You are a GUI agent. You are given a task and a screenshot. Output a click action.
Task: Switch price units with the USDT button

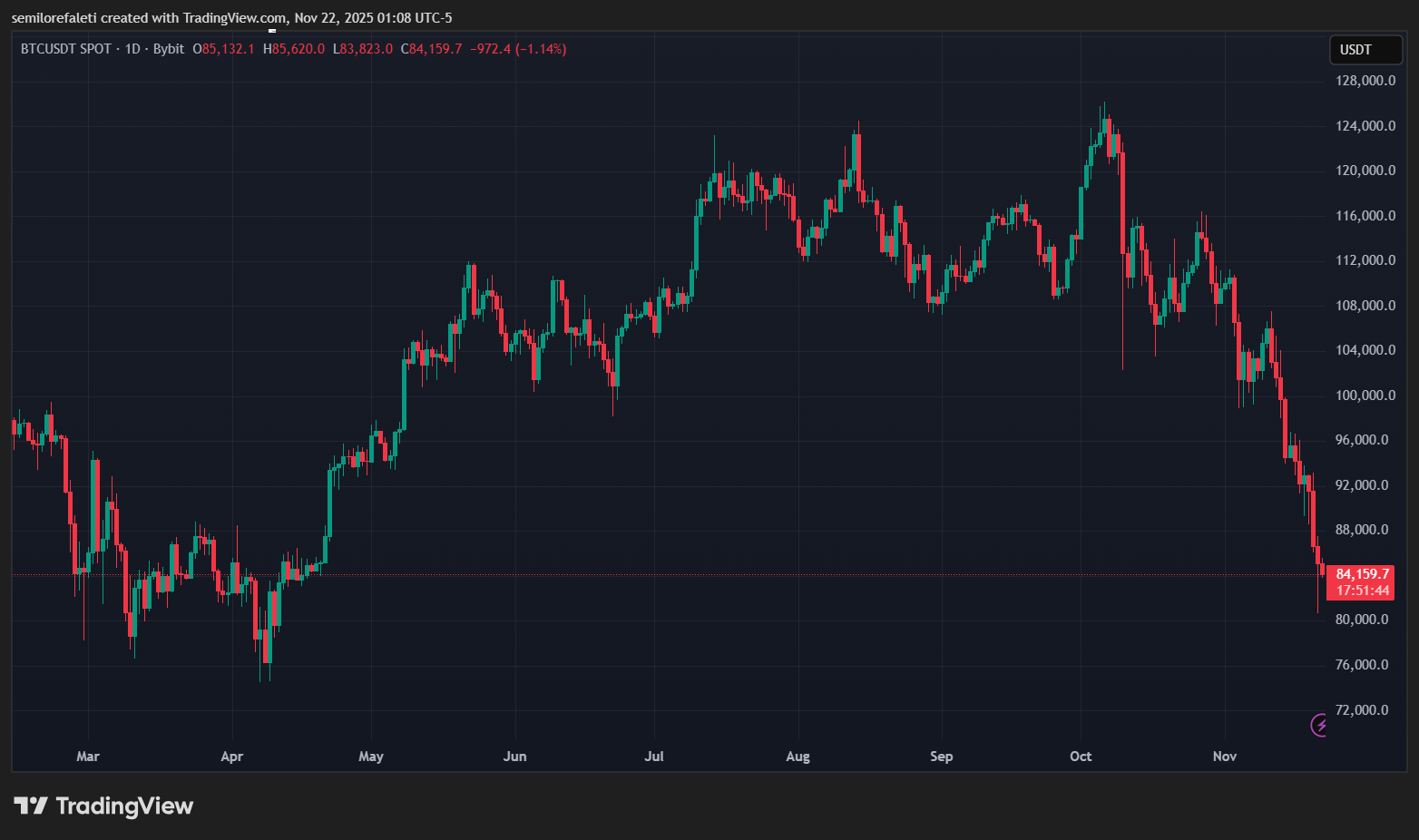coord(1365,49)
